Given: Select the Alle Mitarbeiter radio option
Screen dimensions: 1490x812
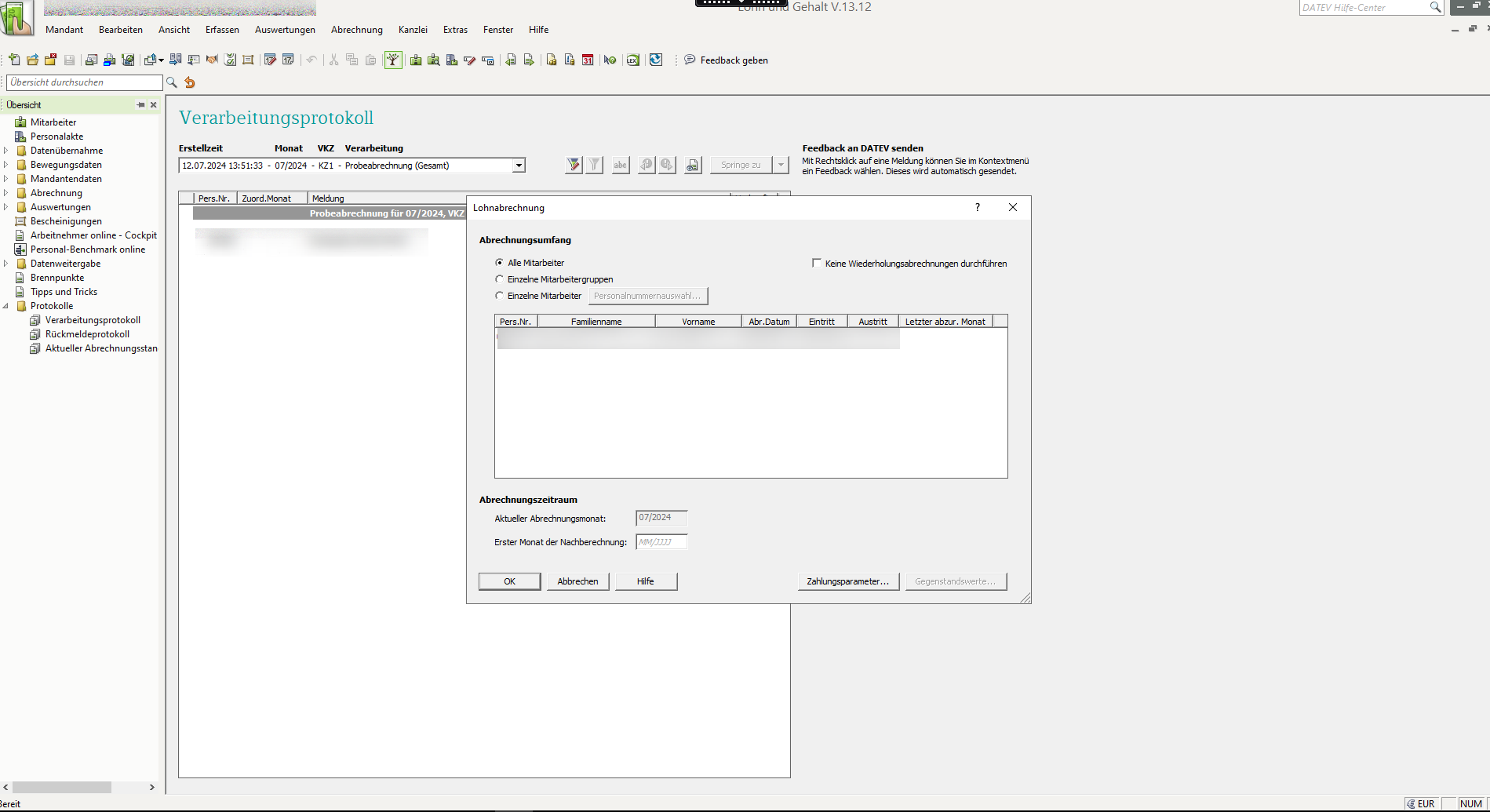Looking at the screenshot, I should click(500, 263).
